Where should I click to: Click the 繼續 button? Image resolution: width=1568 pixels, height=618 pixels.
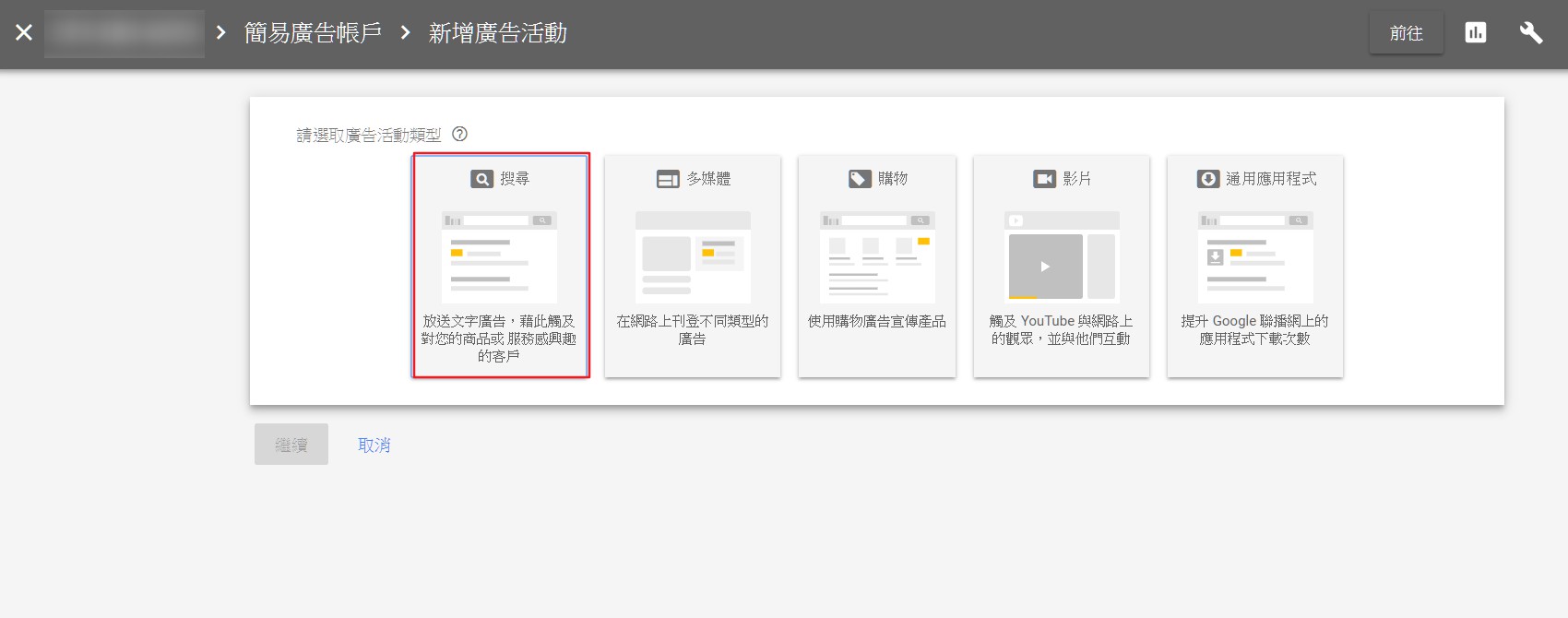pyautogui.click(x=291, y=445)
